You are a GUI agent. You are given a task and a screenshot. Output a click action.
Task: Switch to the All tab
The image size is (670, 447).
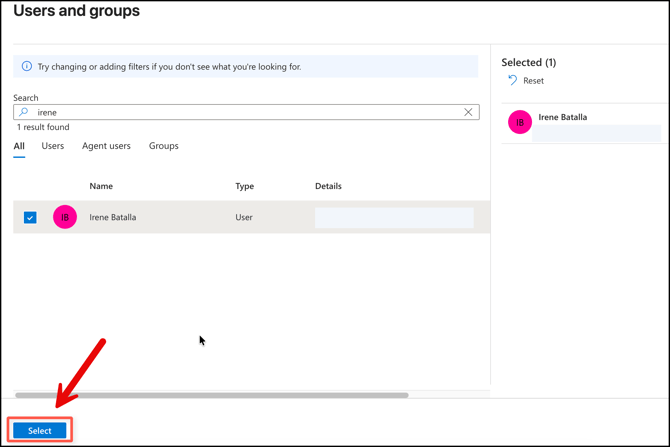click(19, 146)
